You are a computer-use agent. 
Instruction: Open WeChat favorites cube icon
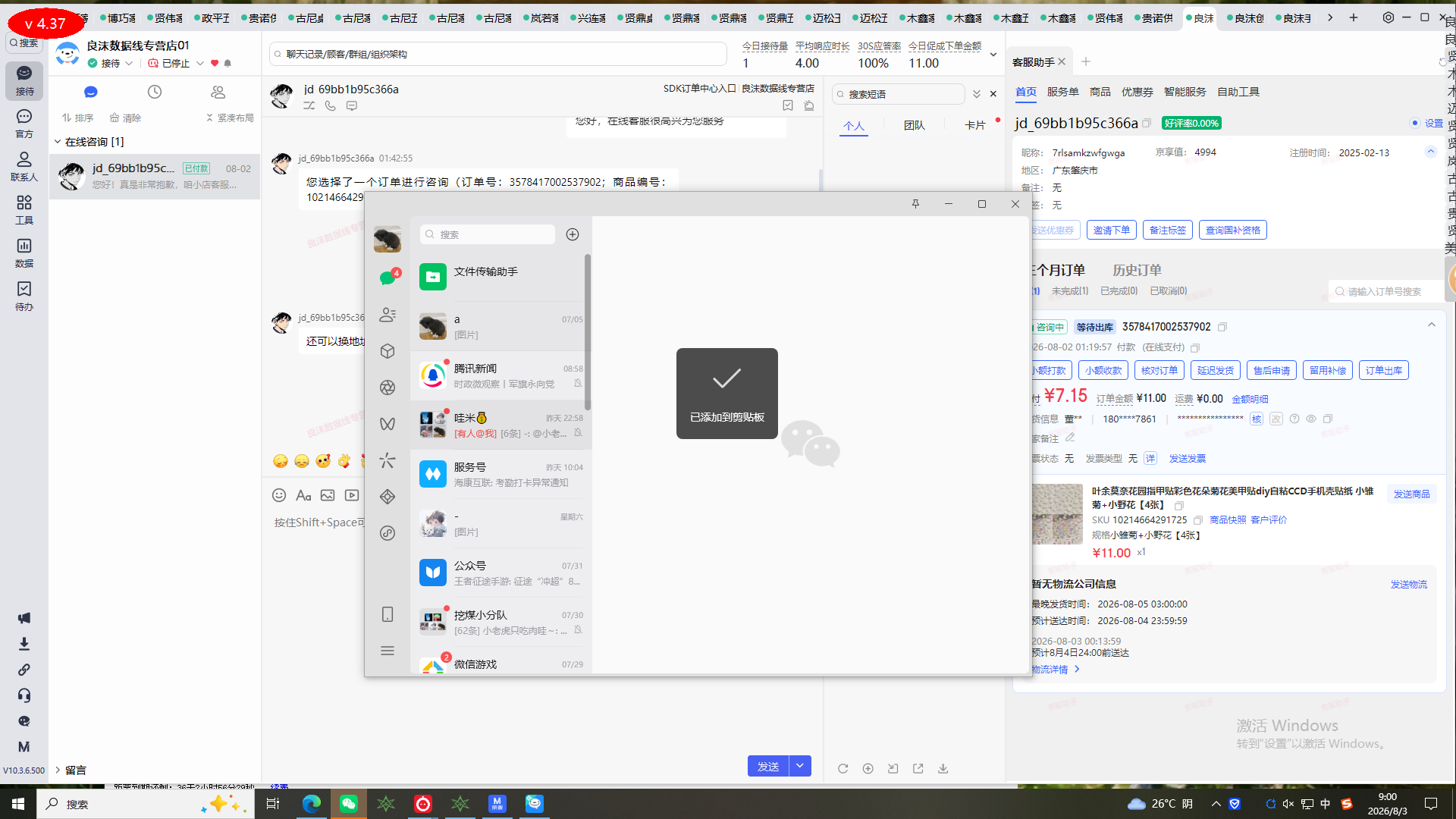point(388,351)
